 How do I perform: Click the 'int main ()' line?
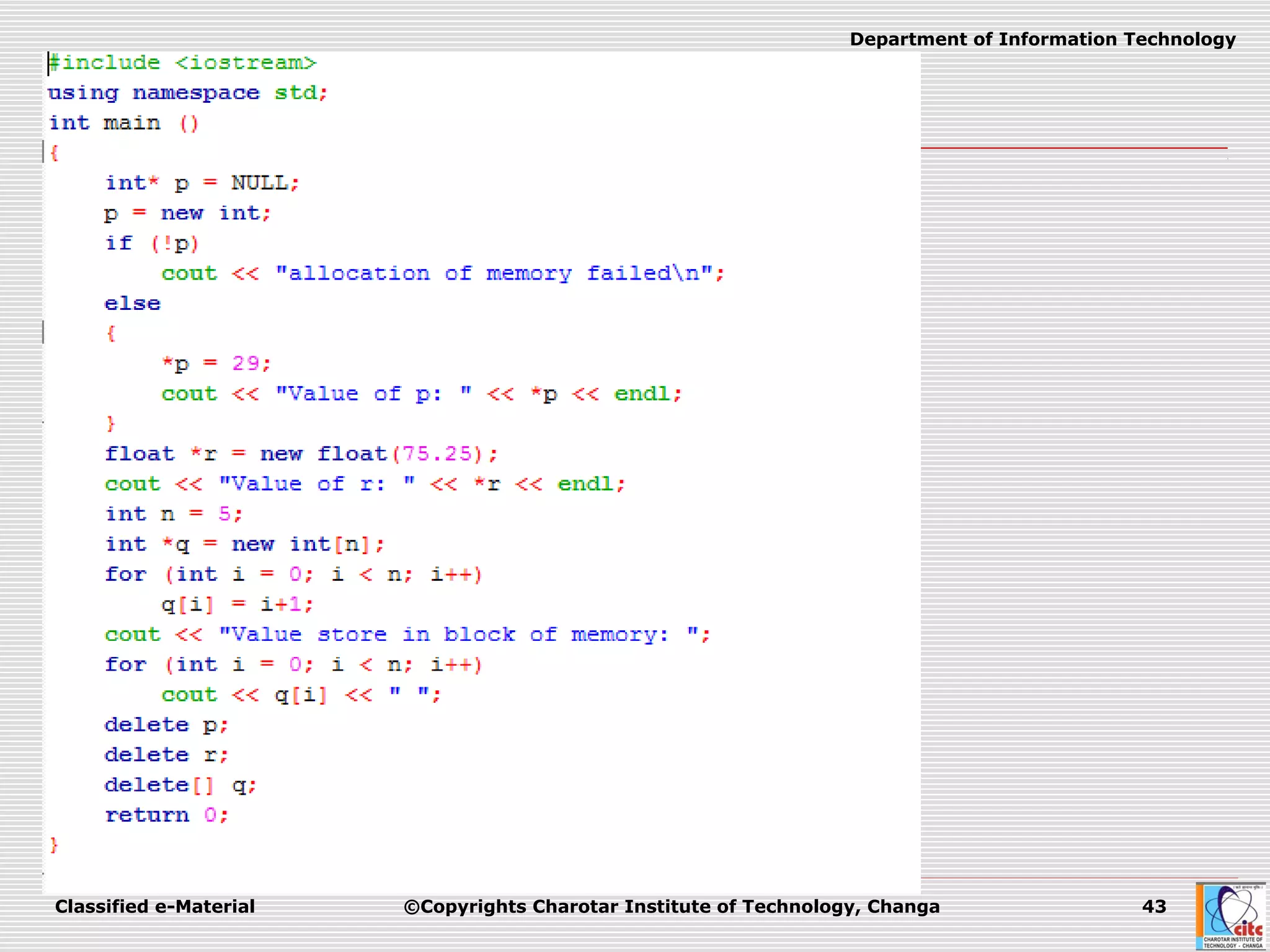coord(123,123)
